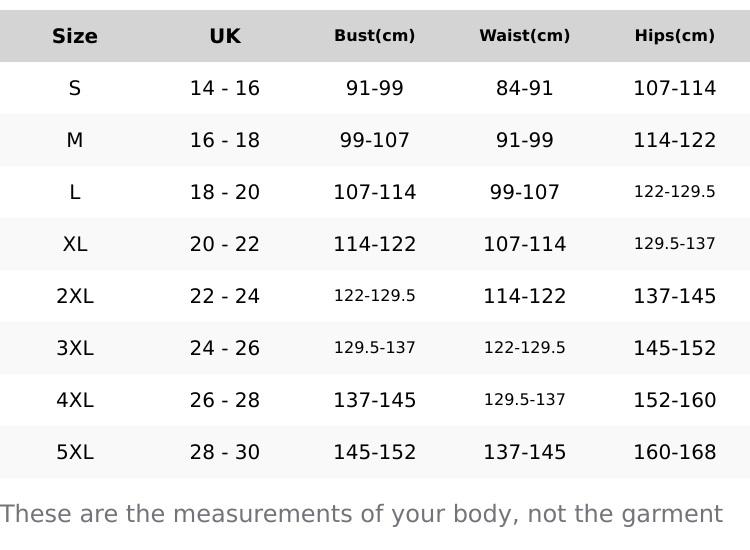This screenshot has width=750, height=550.
Task: Click hips value 160-168 cell
Action: pos(674,452)
